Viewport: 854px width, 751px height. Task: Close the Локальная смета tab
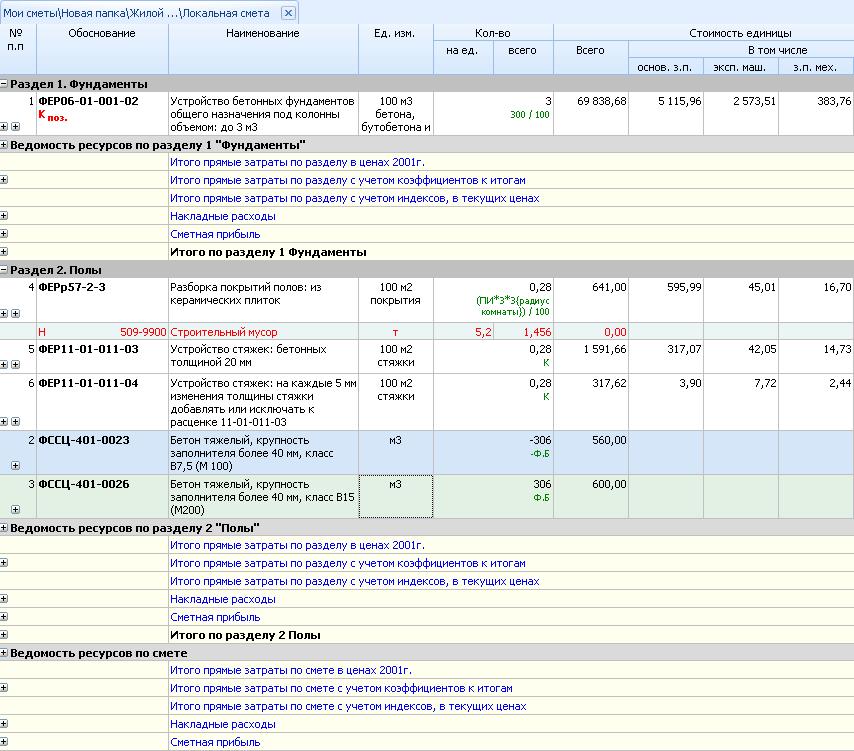288,13
